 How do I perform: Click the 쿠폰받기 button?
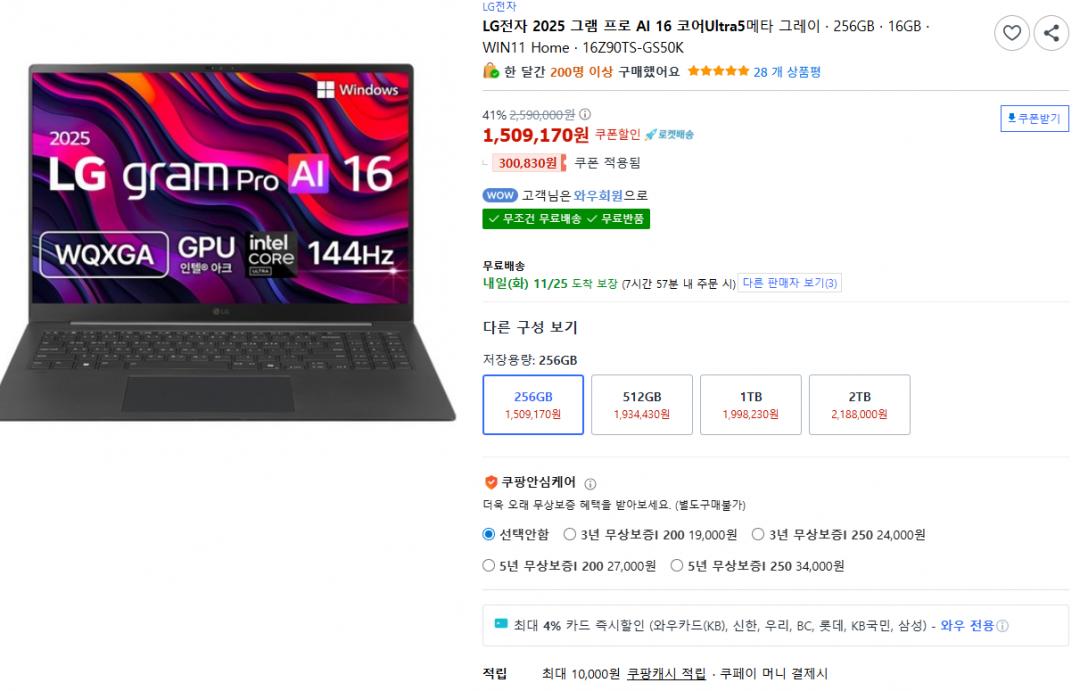coord(1035,118)
